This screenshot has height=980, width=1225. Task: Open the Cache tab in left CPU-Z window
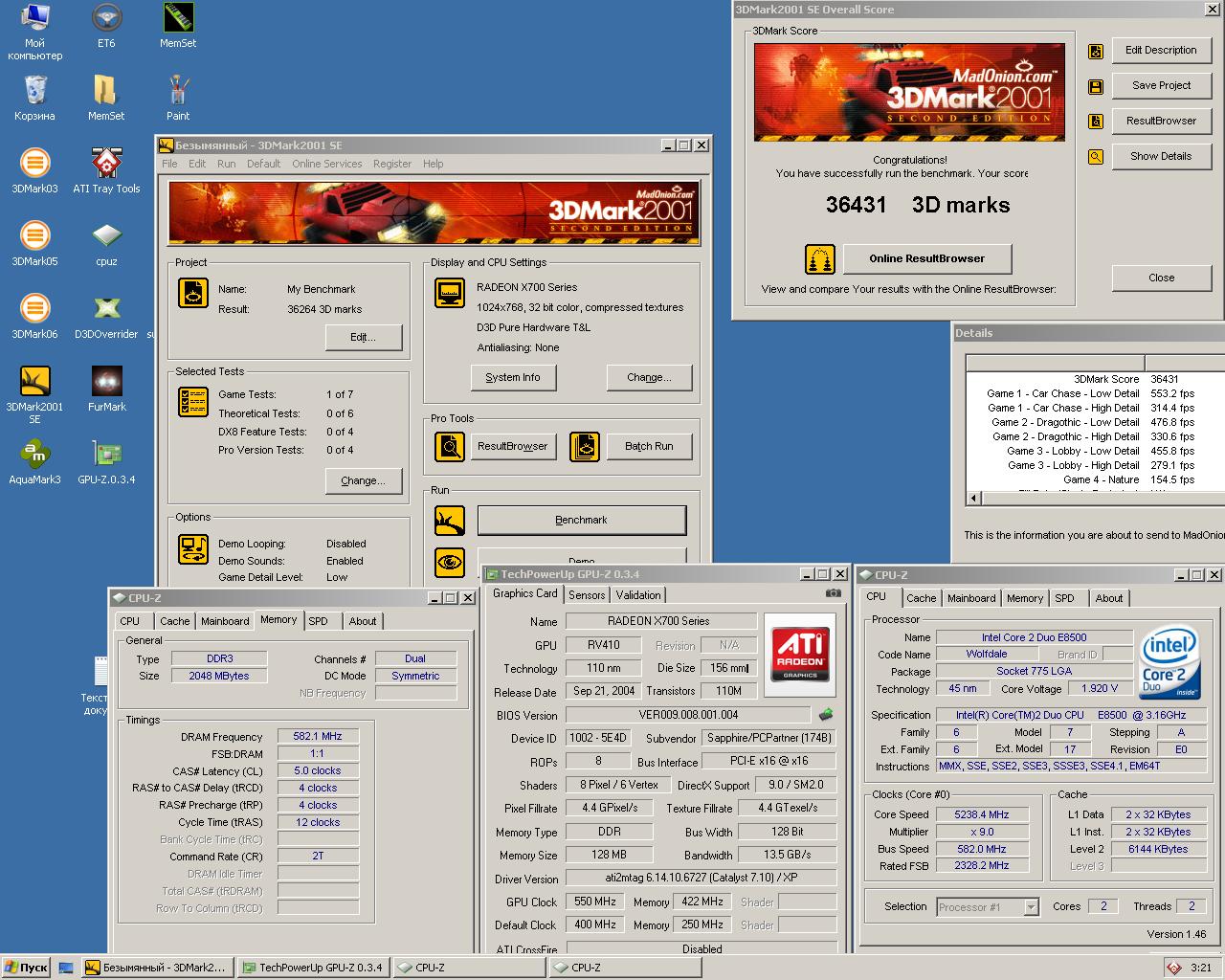[x=174, y=621]
